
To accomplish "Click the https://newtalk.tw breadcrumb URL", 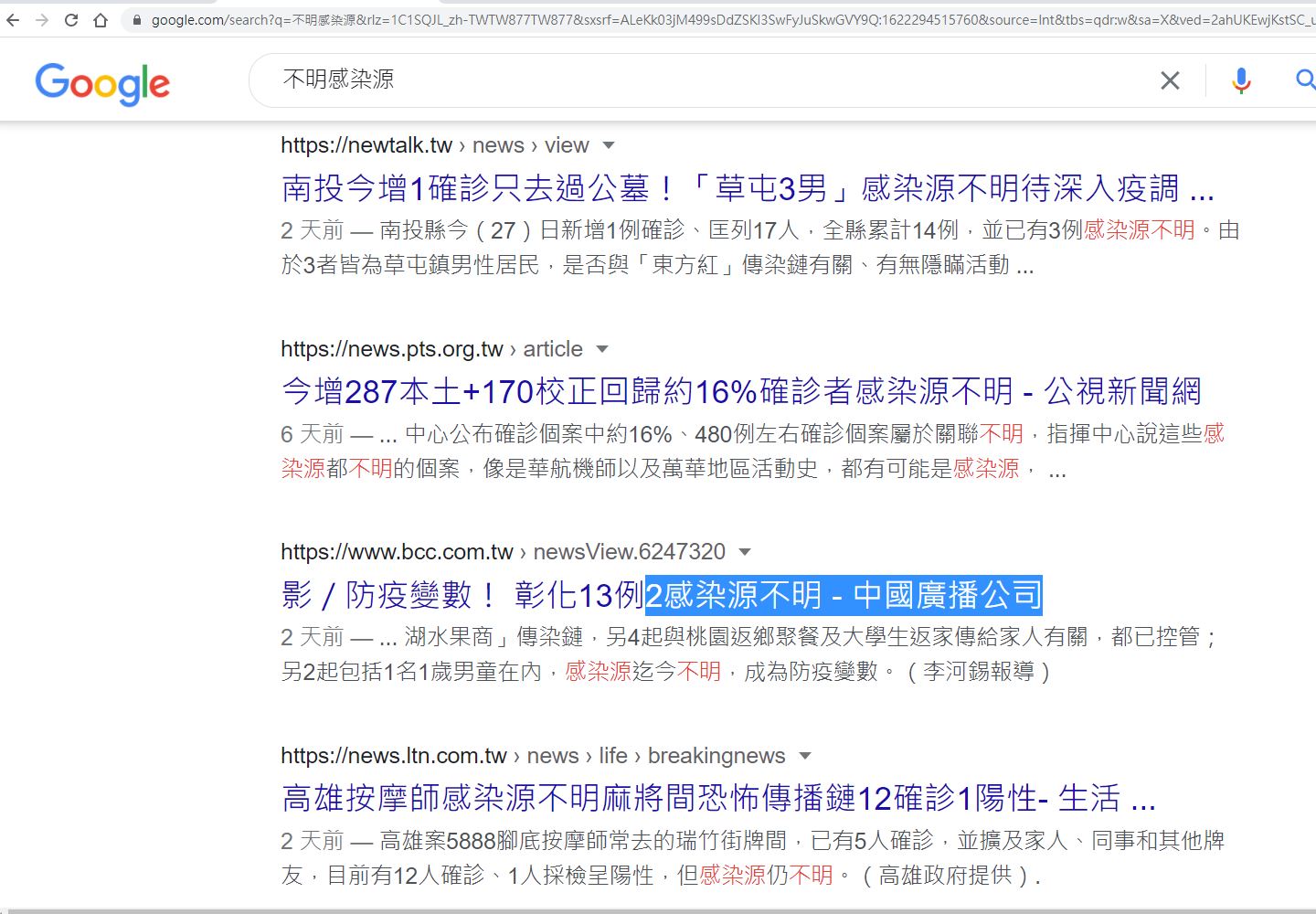I will point(366,145).
